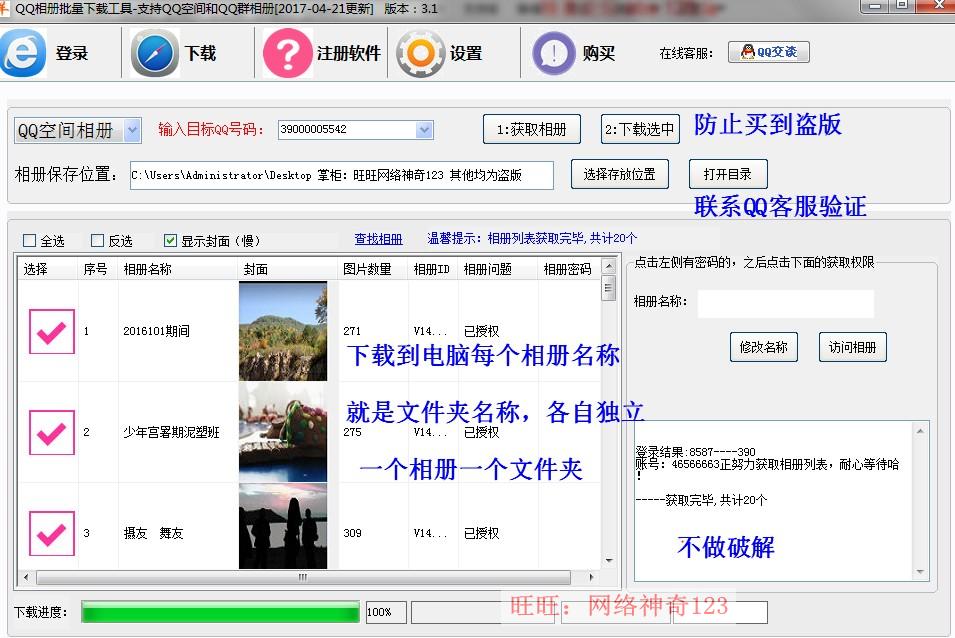Image resolution: width=955 pixels, height=638 pixels.
Task: Click the 相册密码 column header
Action: pyautogui.click(x=570, y=269)
